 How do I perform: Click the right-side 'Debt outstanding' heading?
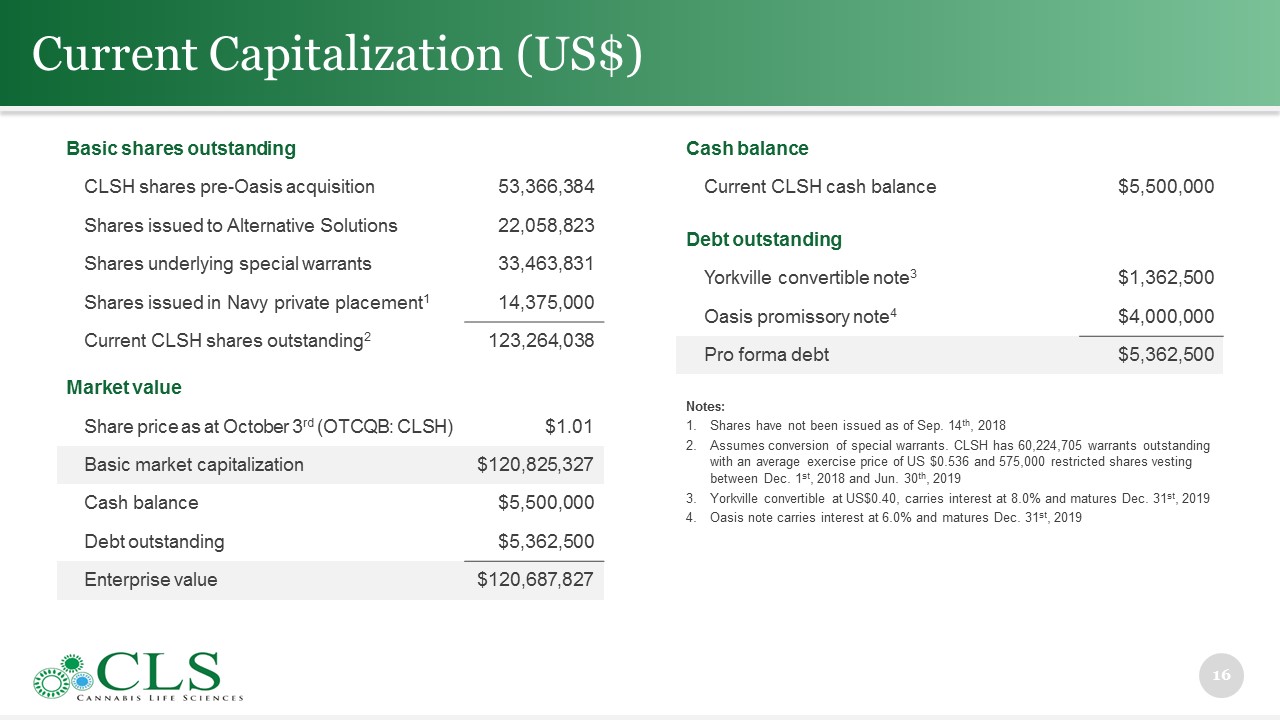(x=764, y=239)
